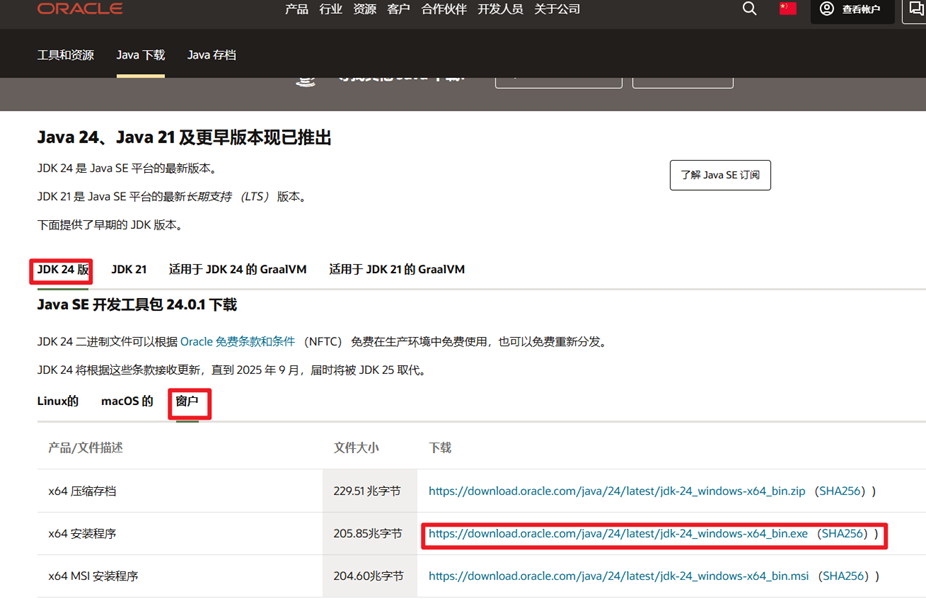Click the 产品/文件描述 column header
The height and width of the screenshot is (599, 926).
click(86, 448)
